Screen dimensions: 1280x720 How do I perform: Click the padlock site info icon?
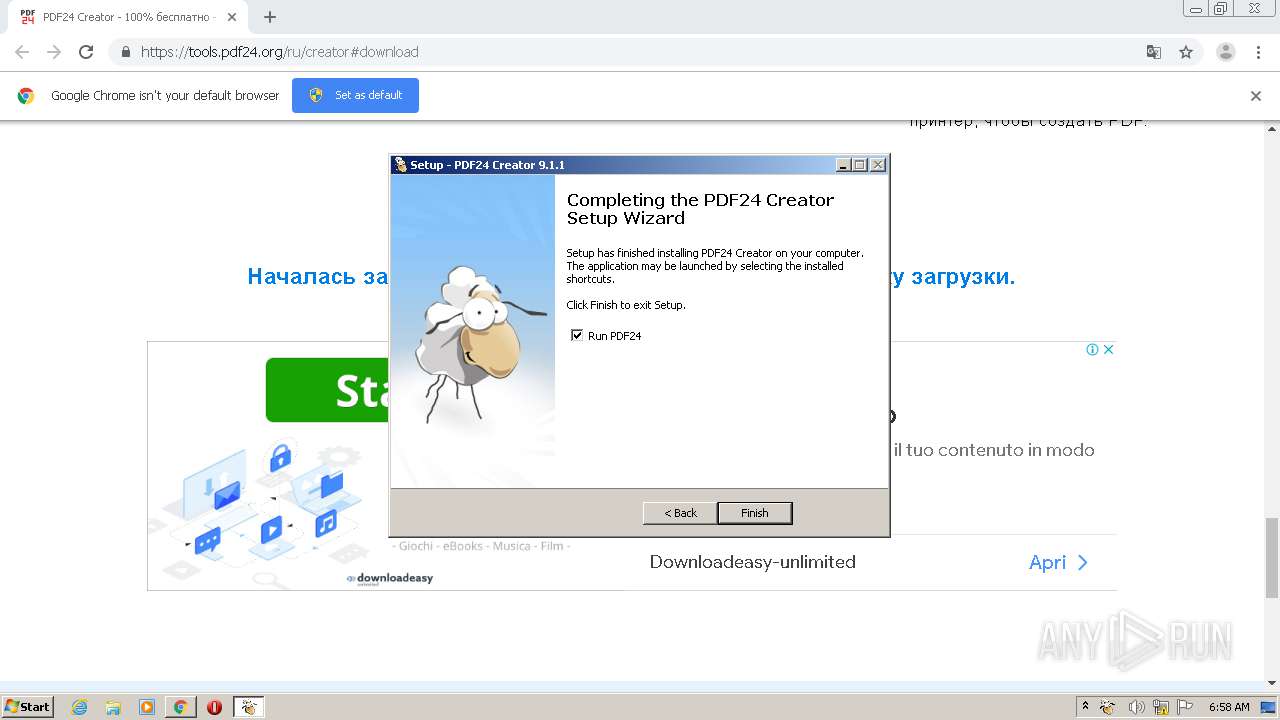tap(126, 52)
